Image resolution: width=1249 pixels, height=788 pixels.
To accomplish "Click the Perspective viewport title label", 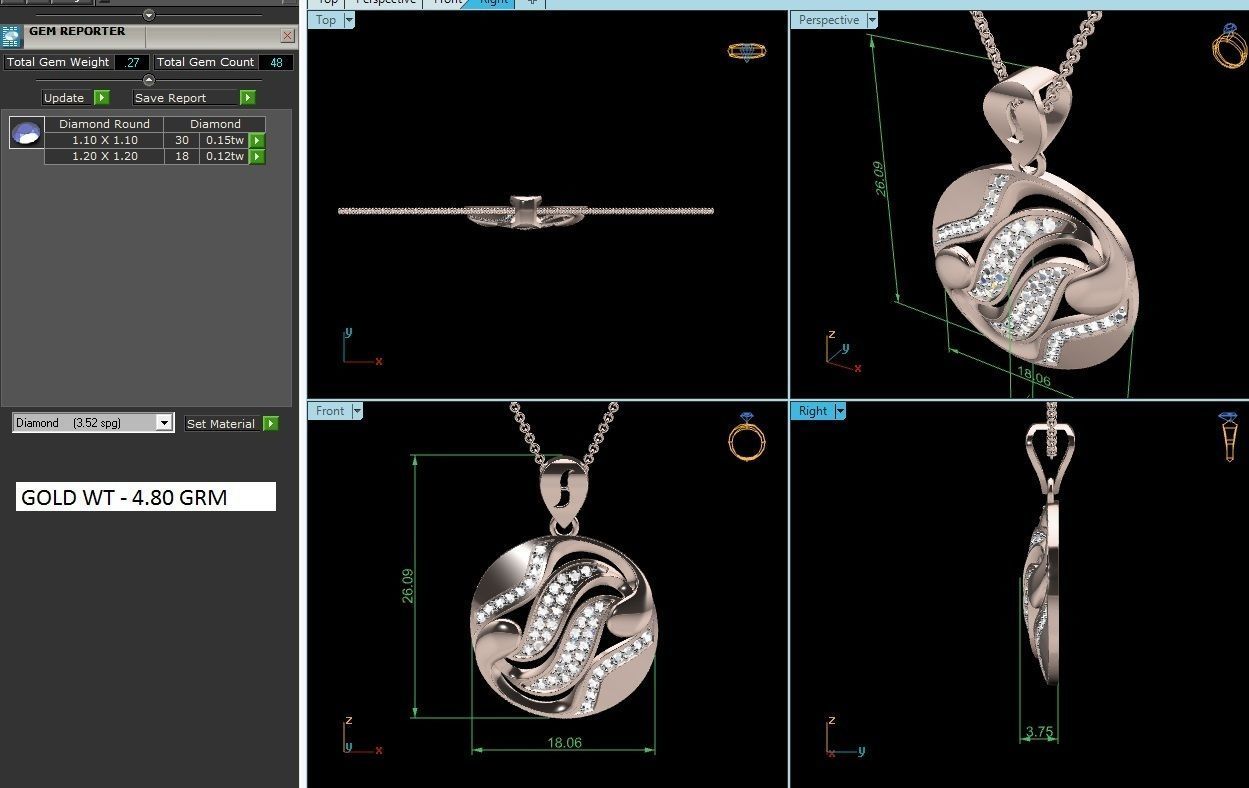I will tap(829, 20).
